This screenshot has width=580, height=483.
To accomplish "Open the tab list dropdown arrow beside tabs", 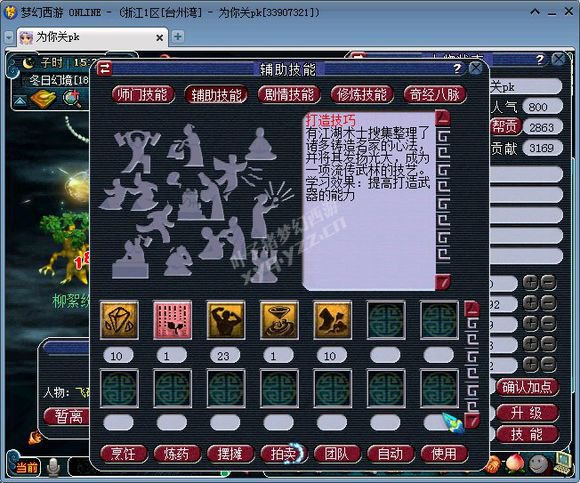I will (9, 37).
